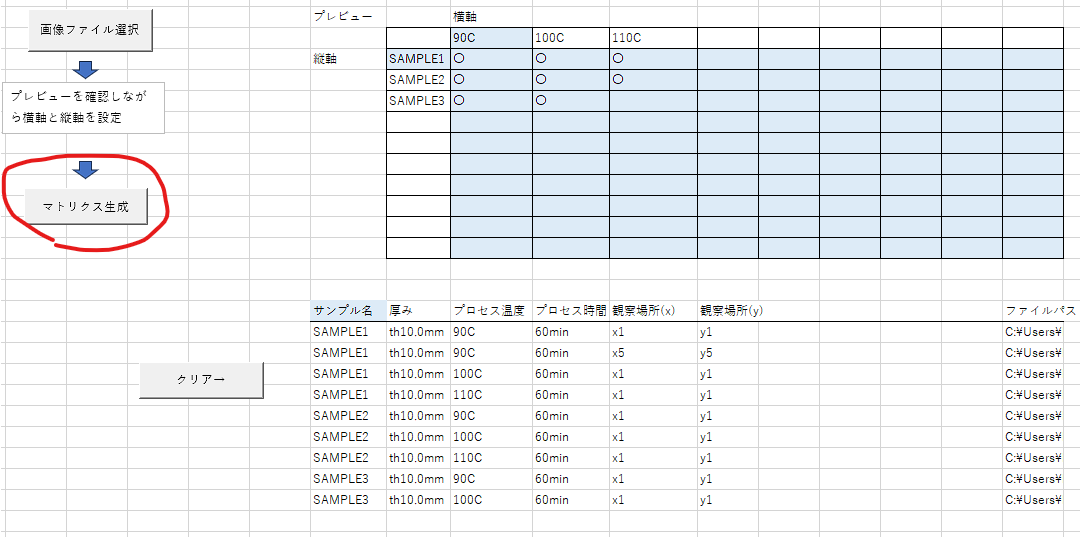This screenshot has height=537, width=1080.
Task: Select the プレビューを確認しながら instruction text box
Action: [x=83, y=107]
